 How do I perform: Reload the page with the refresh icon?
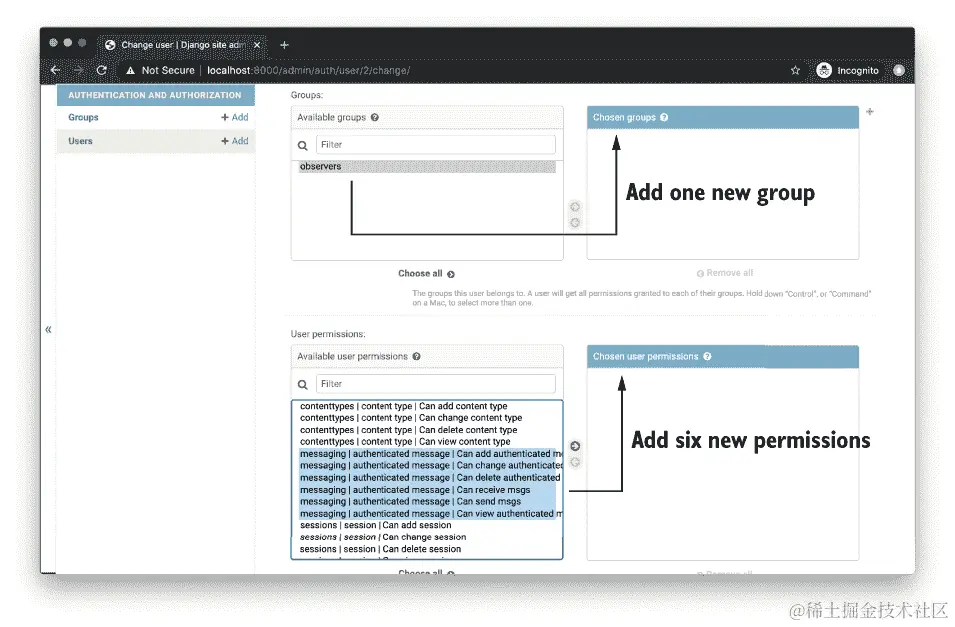(102, 70)
